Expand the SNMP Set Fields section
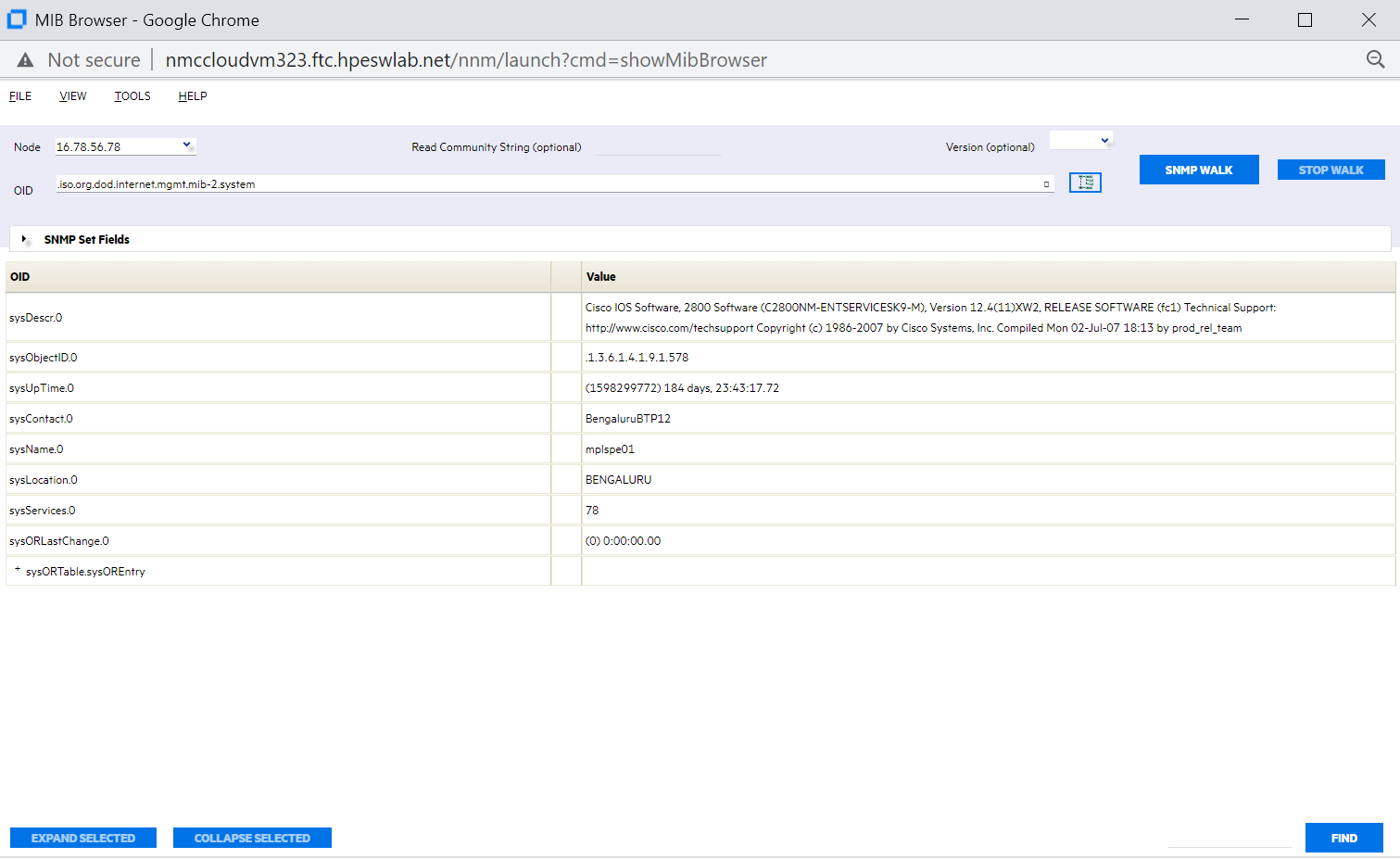 point(25,238)
